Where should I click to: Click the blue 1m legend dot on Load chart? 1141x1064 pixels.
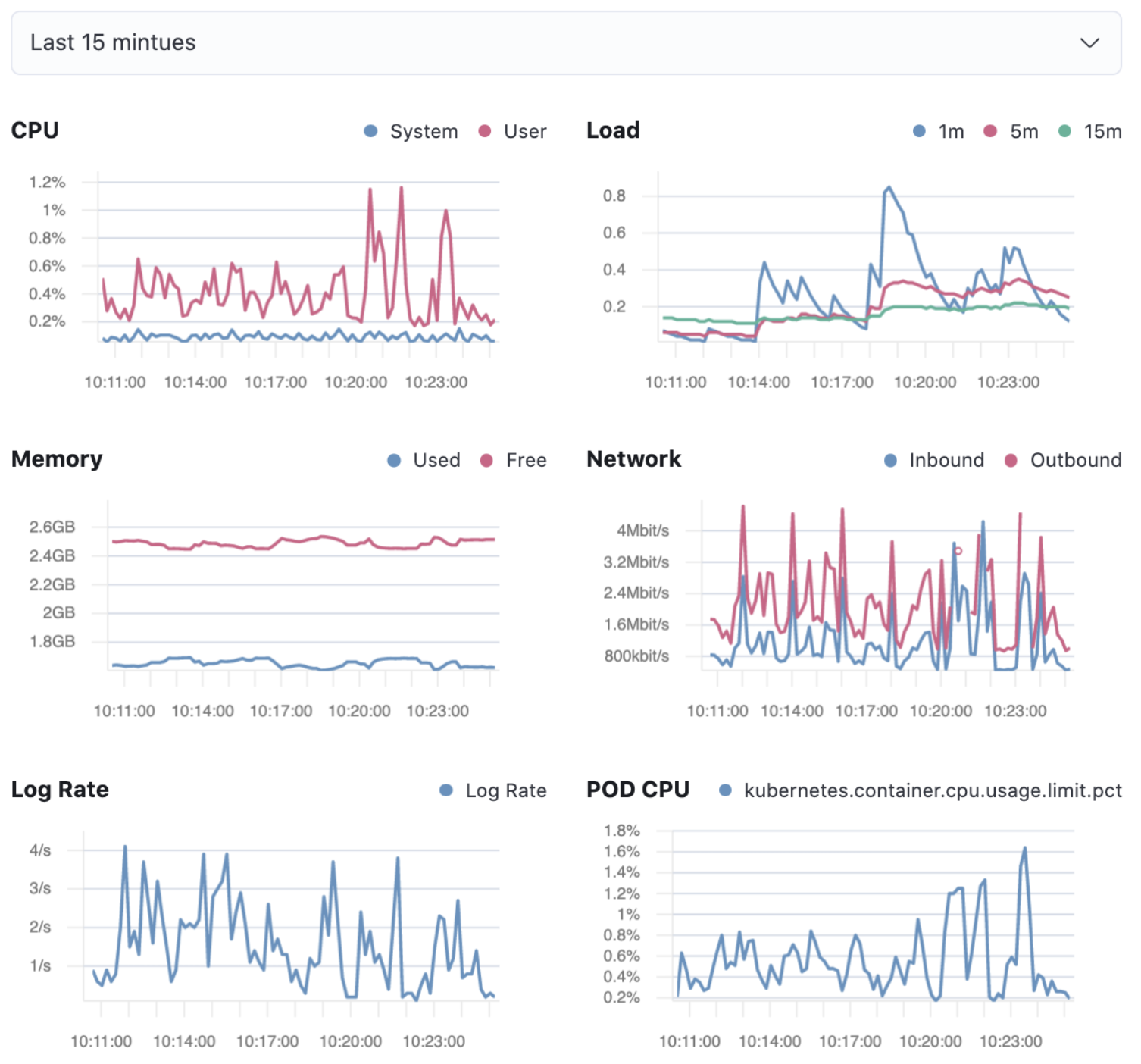(919, 131)
